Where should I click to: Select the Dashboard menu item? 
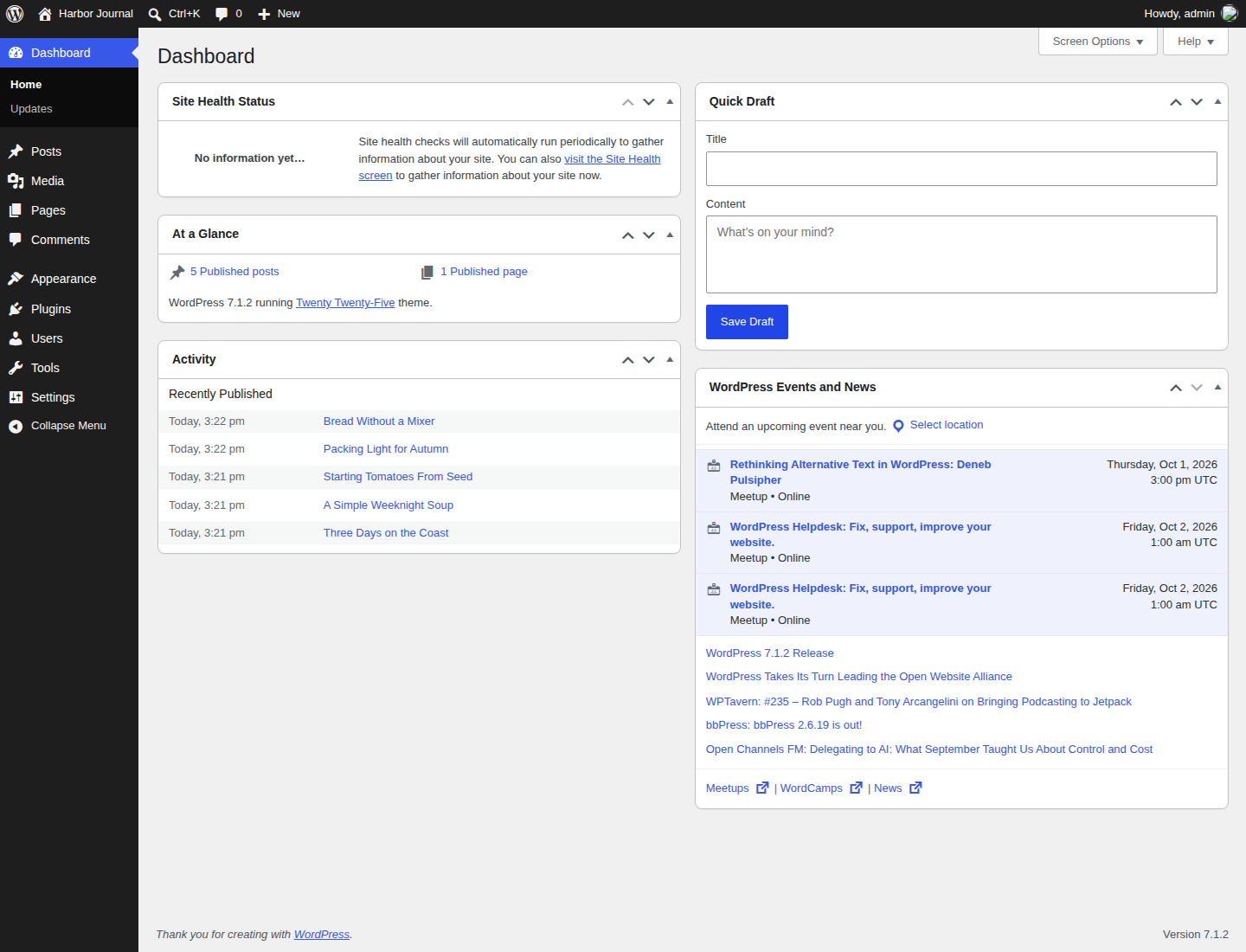(x=69, y=53)
